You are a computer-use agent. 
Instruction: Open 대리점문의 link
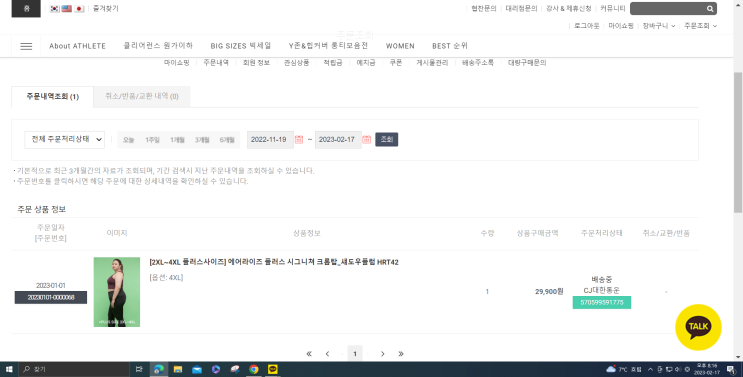click(521, 9)
